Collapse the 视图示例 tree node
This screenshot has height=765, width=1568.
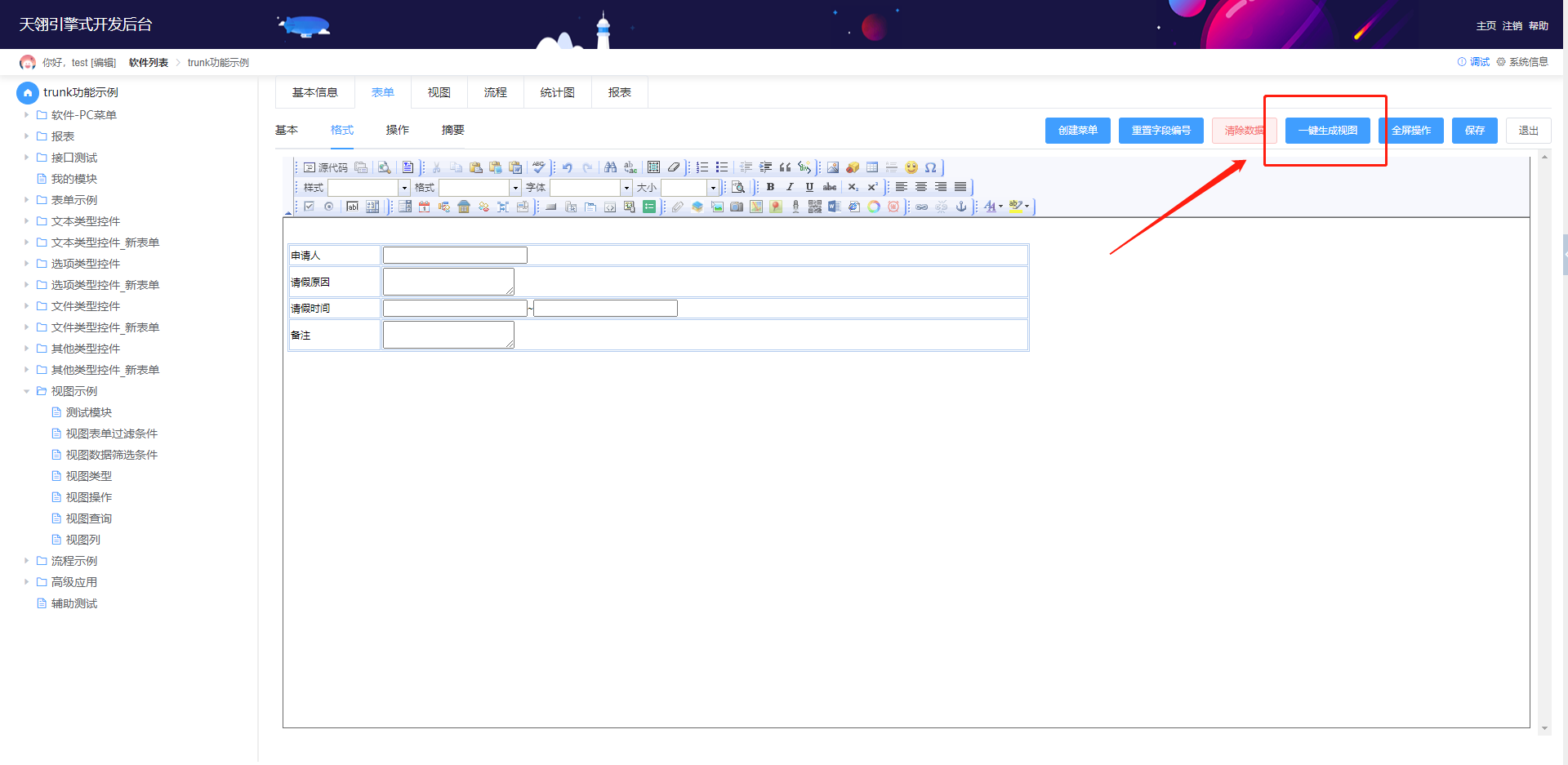pyautogui.click(x=26, y=391)
